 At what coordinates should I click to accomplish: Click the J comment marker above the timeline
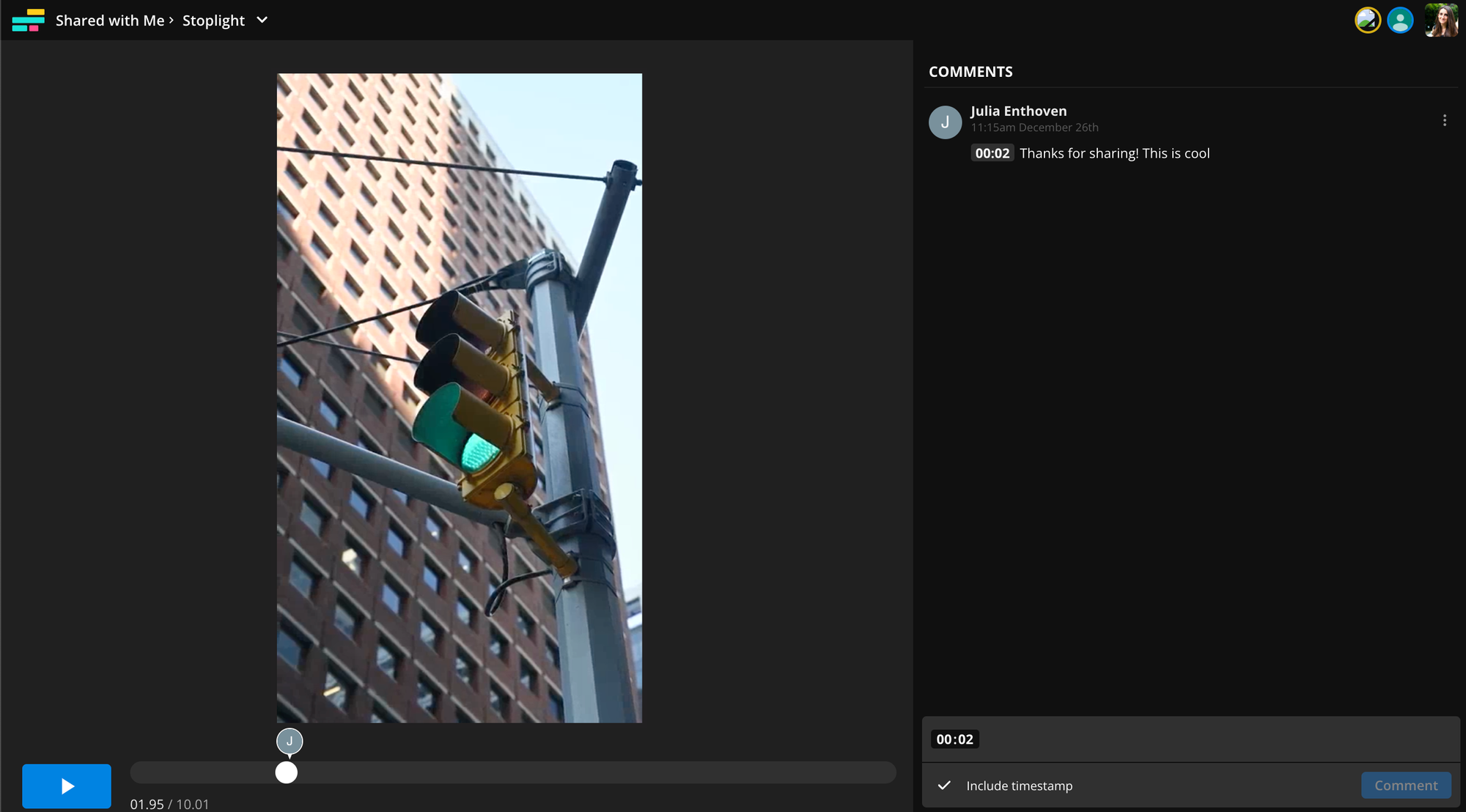tap(290, 741)
